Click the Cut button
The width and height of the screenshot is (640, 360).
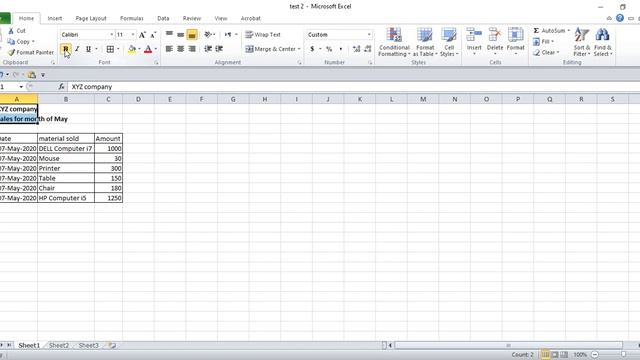(x=17, y=31)
